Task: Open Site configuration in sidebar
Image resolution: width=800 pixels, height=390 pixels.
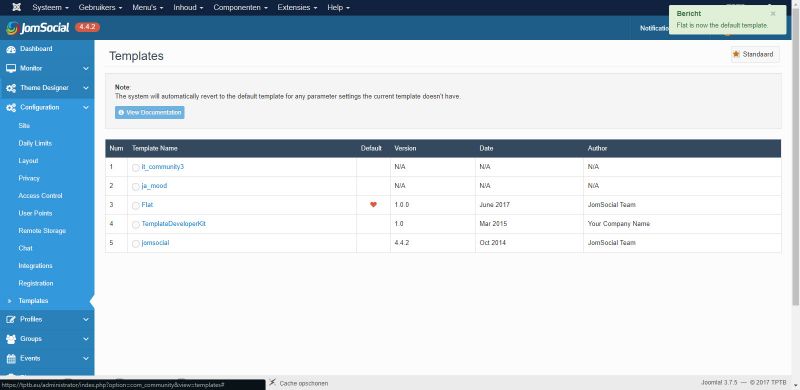Action: point(24,126)
